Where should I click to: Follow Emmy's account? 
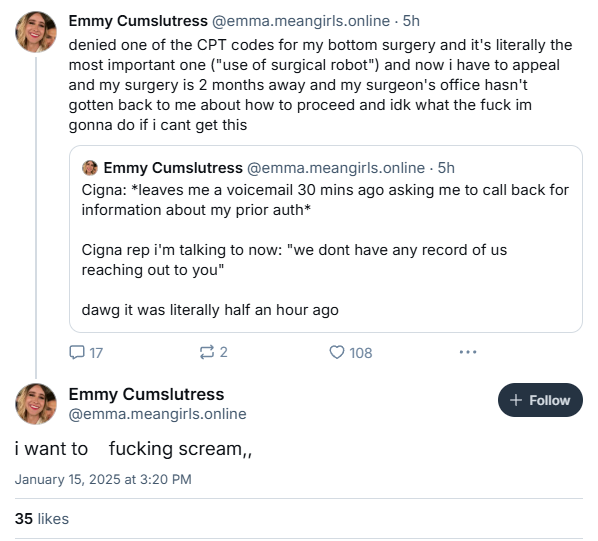[x=540, y=400]
